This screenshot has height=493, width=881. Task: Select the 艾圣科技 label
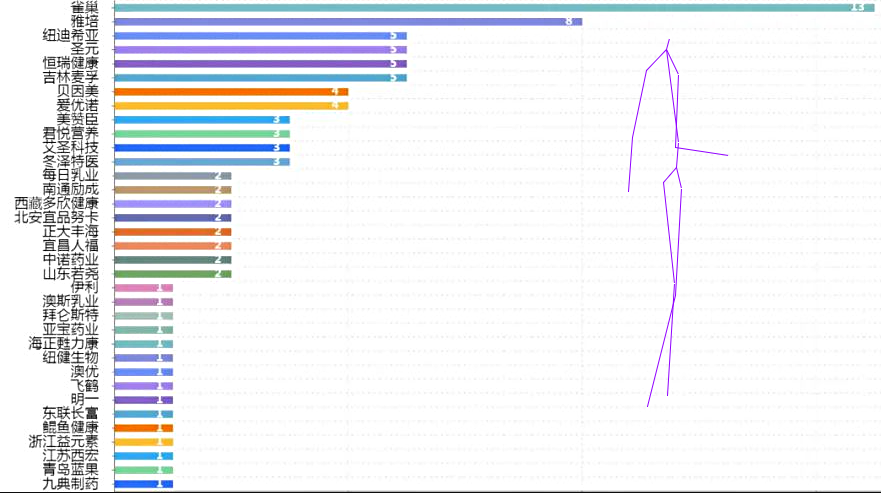click(71, 148)
